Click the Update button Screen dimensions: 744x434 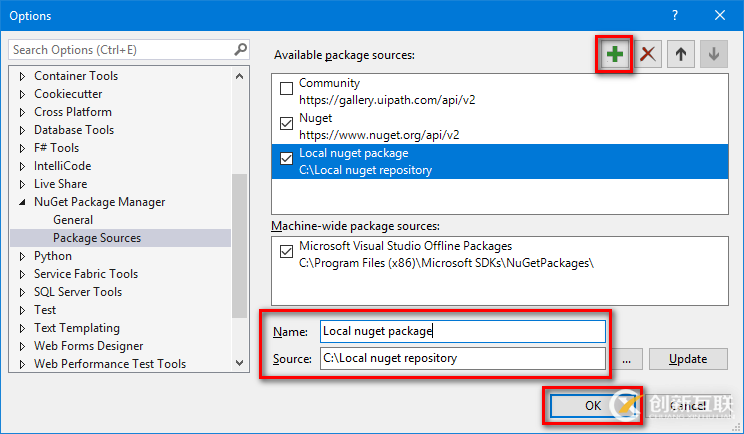tap(687, 359)
